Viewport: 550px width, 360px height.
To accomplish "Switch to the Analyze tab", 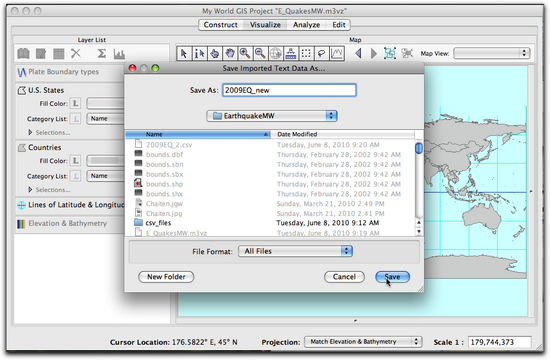I will point(307,25).
